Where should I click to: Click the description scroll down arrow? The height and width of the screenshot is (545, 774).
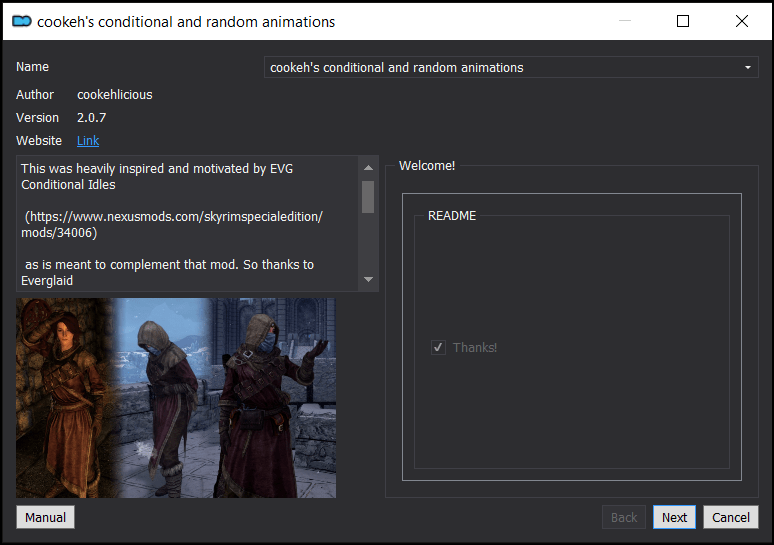click(x=368, y=279)
